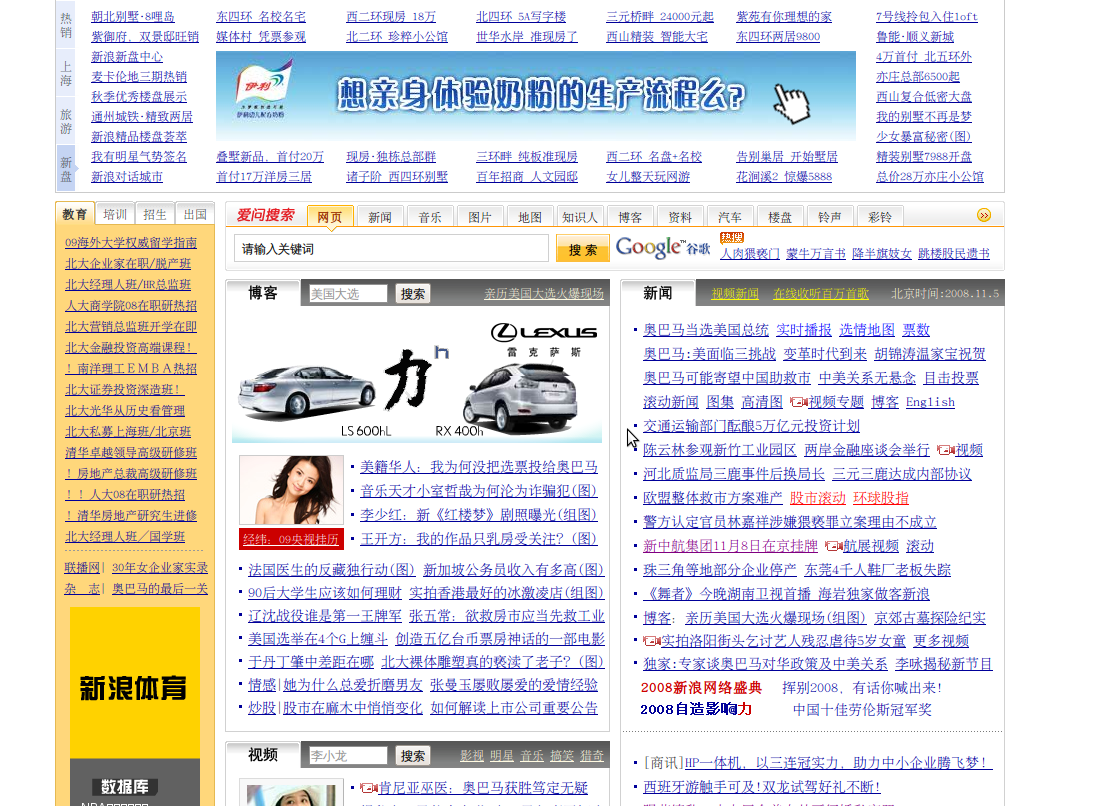Open the 楼盘 search tab
The image size is (1110, 806).
click(780, 217)
